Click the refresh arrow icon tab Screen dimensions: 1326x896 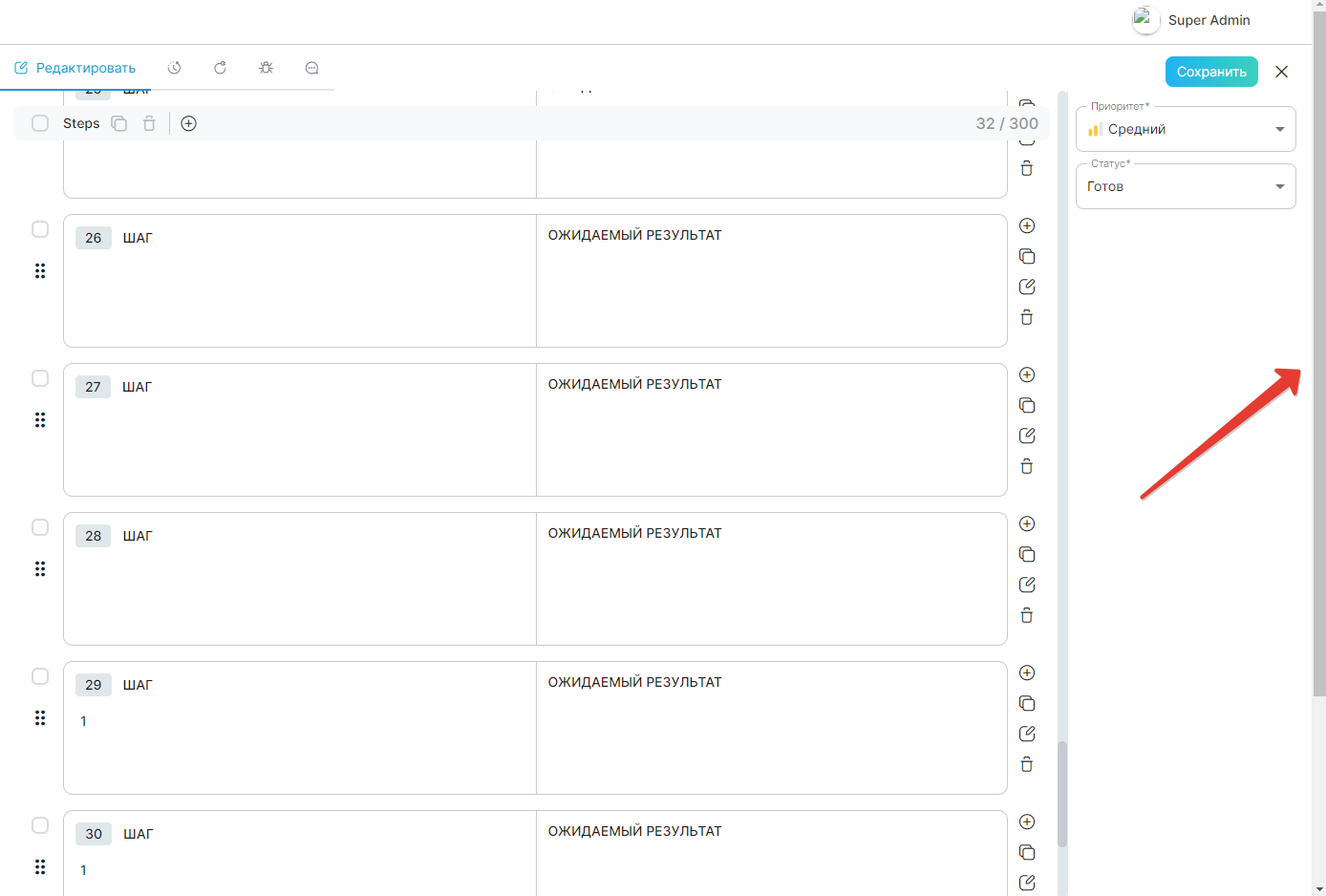coord(220,68)
